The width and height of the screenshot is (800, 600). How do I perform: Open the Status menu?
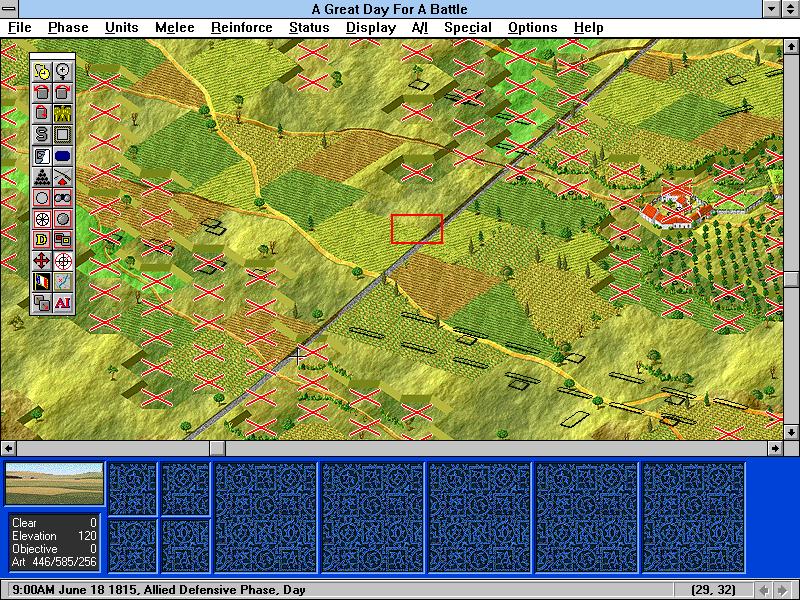[309, 28]
